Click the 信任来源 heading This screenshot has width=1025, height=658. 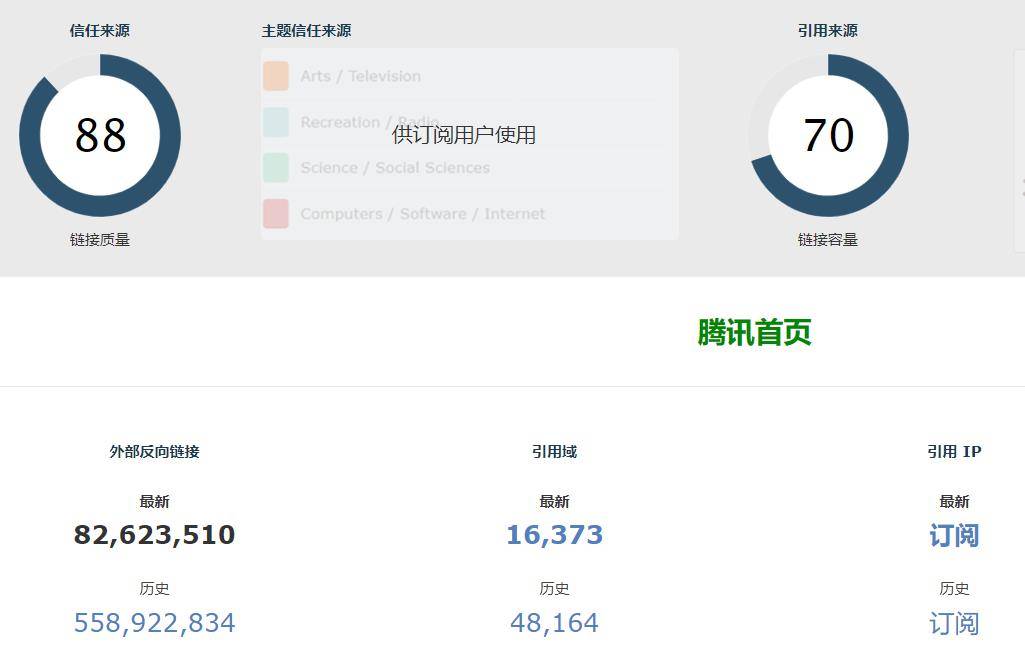100,31
